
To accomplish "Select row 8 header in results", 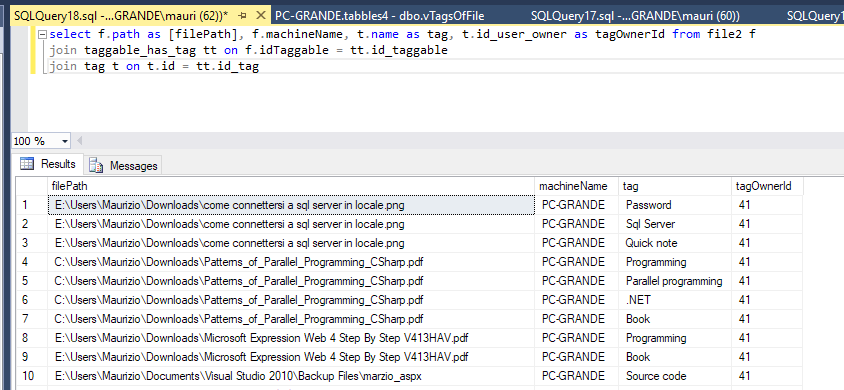I will coord(31,338).
